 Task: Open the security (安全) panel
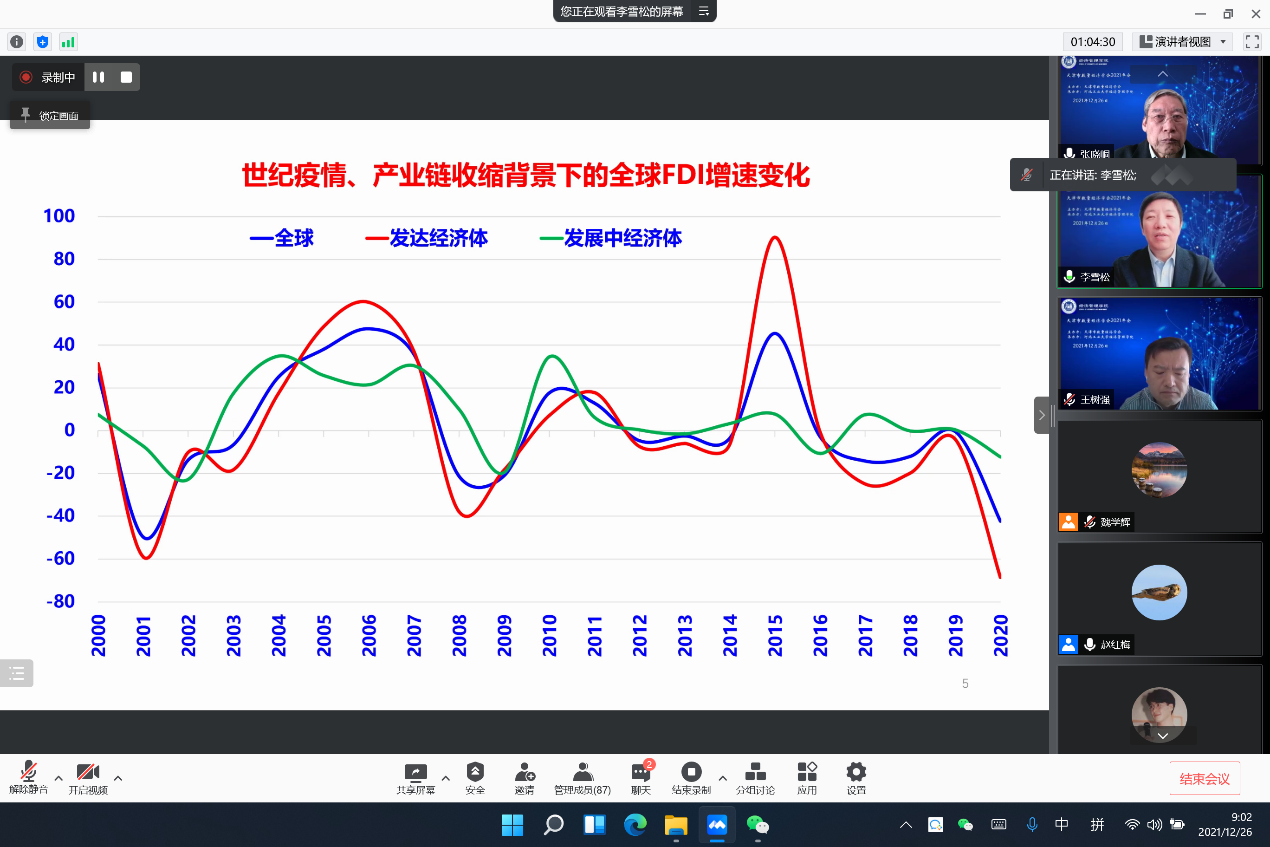coord(475,777)
